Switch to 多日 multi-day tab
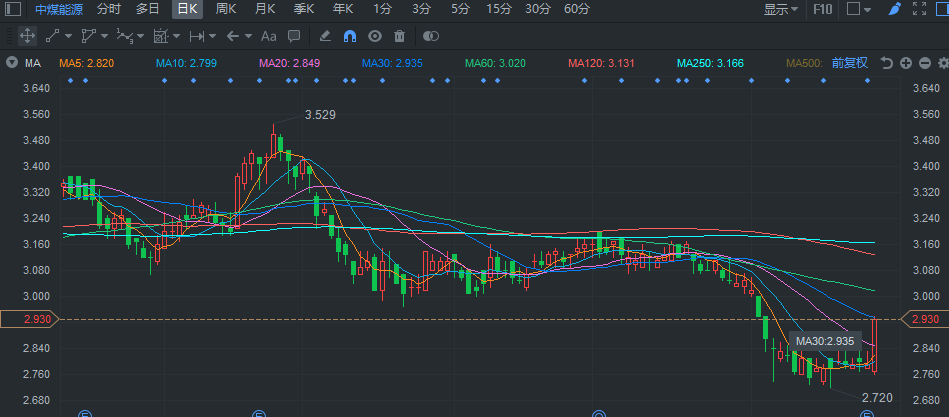 [x=147, y=9]
